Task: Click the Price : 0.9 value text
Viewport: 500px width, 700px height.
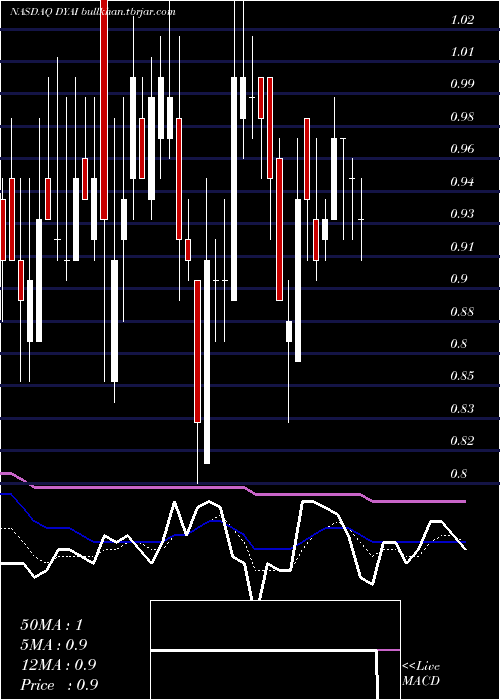Action: coord(59,685)
